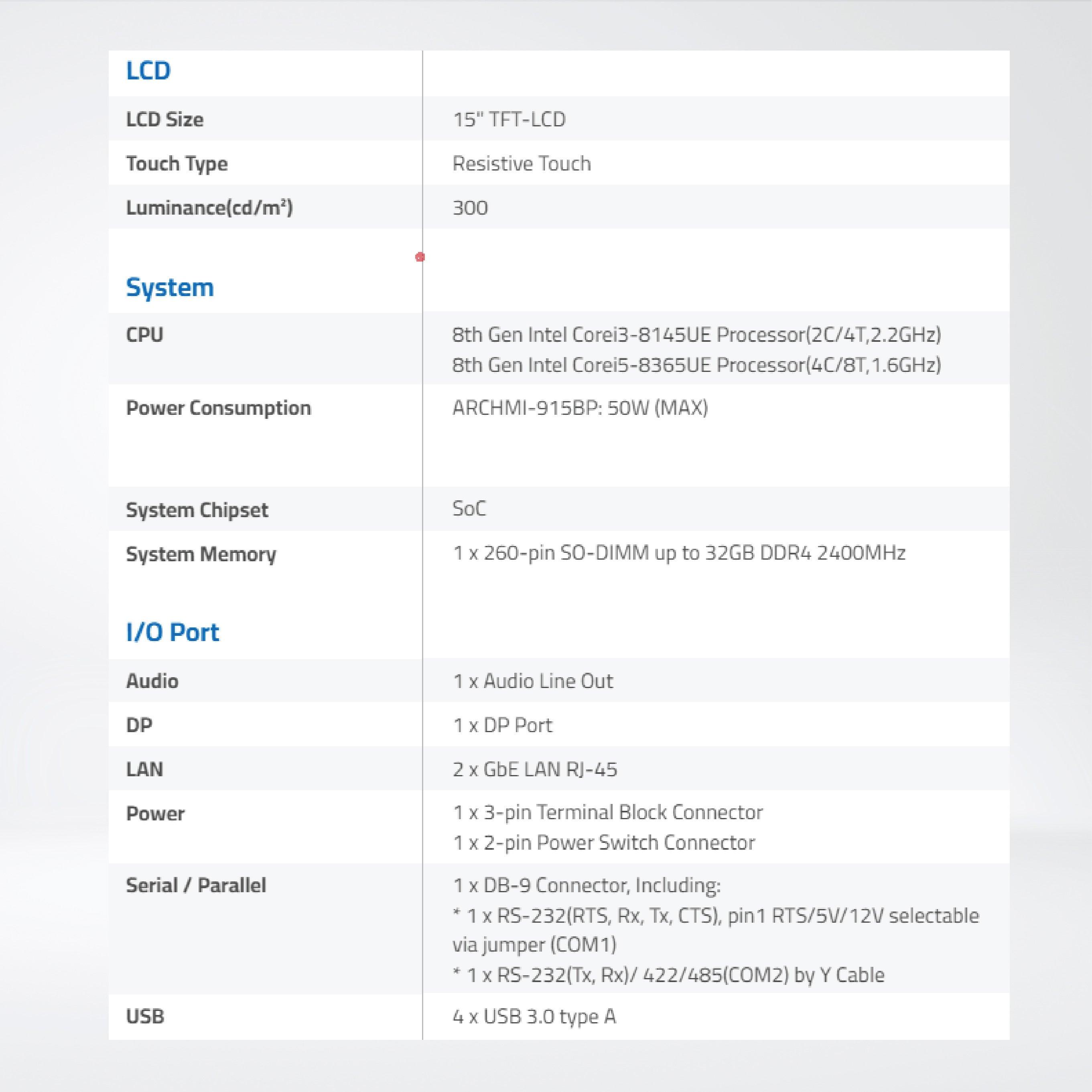The width and height of the screenshot is (1092, 1092).
Task: Click the 1 x DP Port value
Action: click(503, 725)
